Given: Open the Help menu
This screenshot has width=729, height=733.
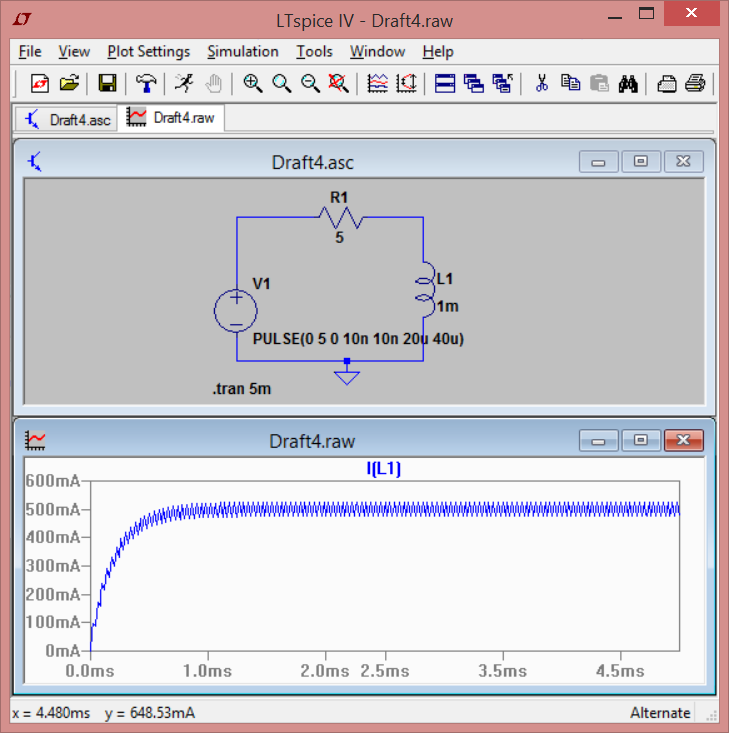Looking at the screenshot, I should (438, 51).
